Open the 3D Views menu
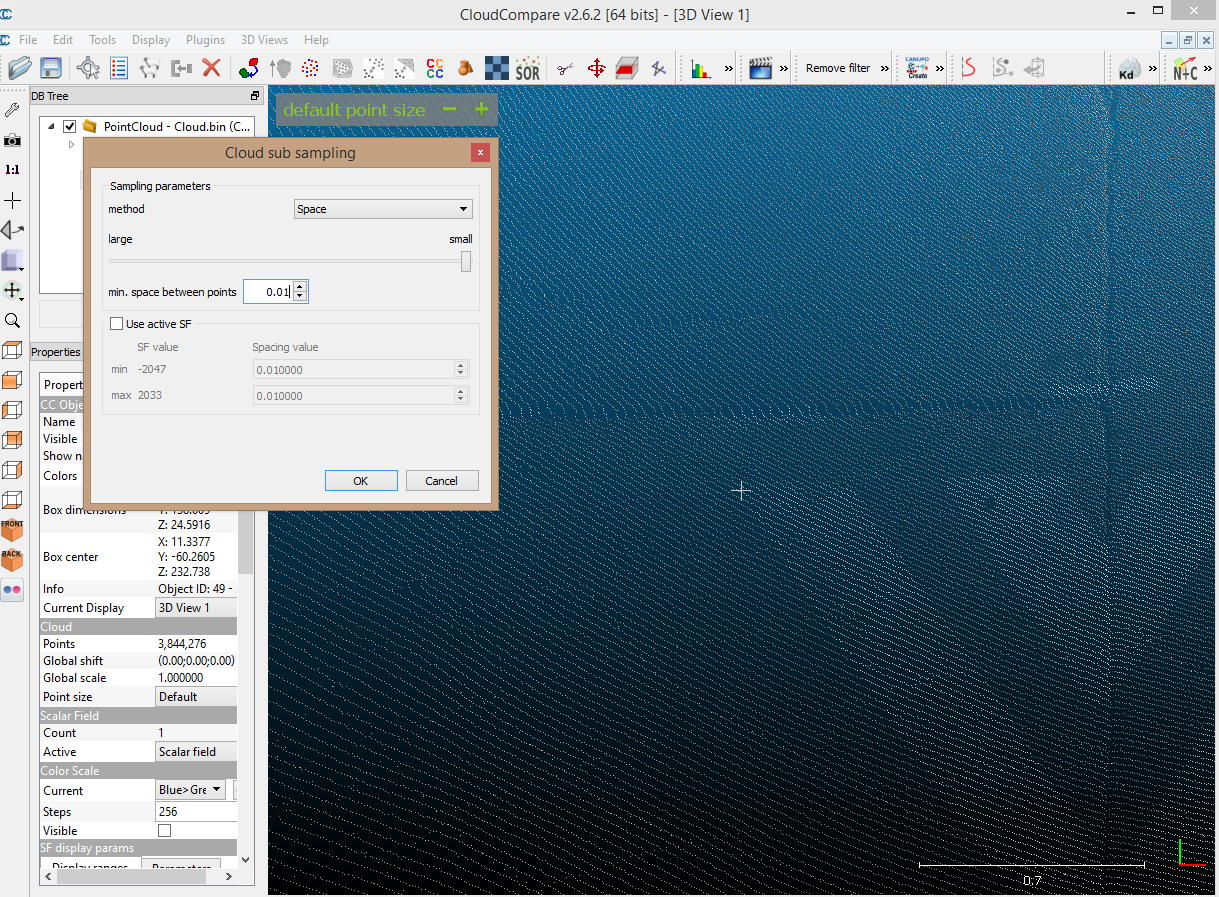The image size is (1219, 897). tap(264, 40)
